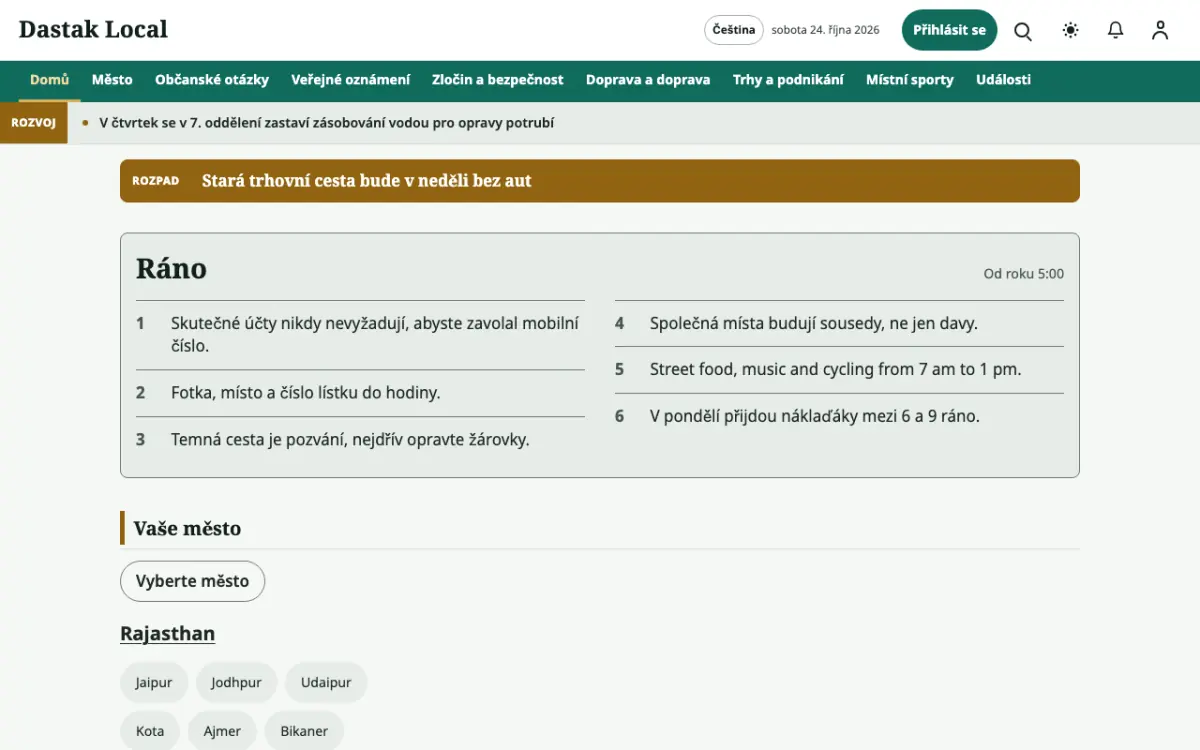Viewport: 1200px width, 750px height.
Task: Open the Čeština language selector
Action: 734,30
